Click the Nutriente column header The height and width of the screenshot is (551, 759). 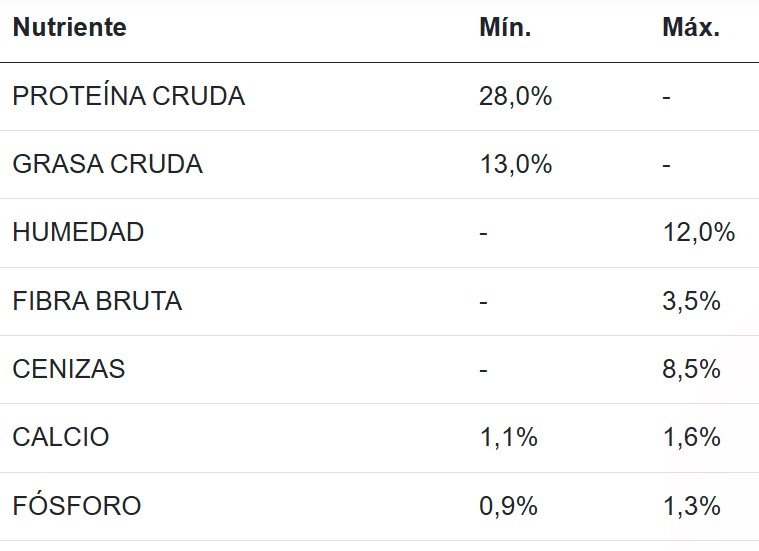tap(69, 28)
